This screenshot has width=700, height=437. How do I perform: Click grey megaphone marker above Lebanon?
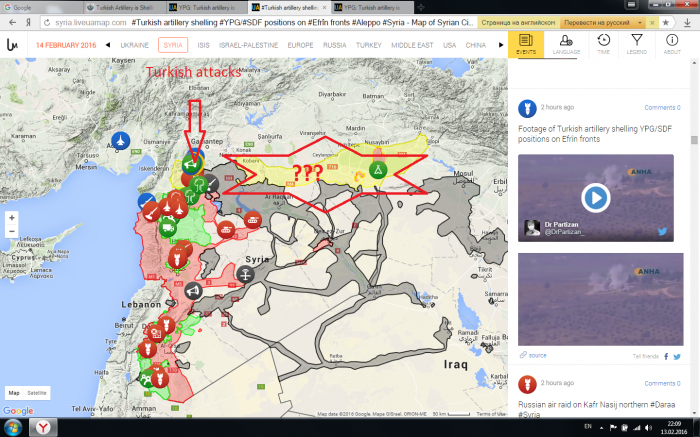pyautogui.click(x=193, y=291)
